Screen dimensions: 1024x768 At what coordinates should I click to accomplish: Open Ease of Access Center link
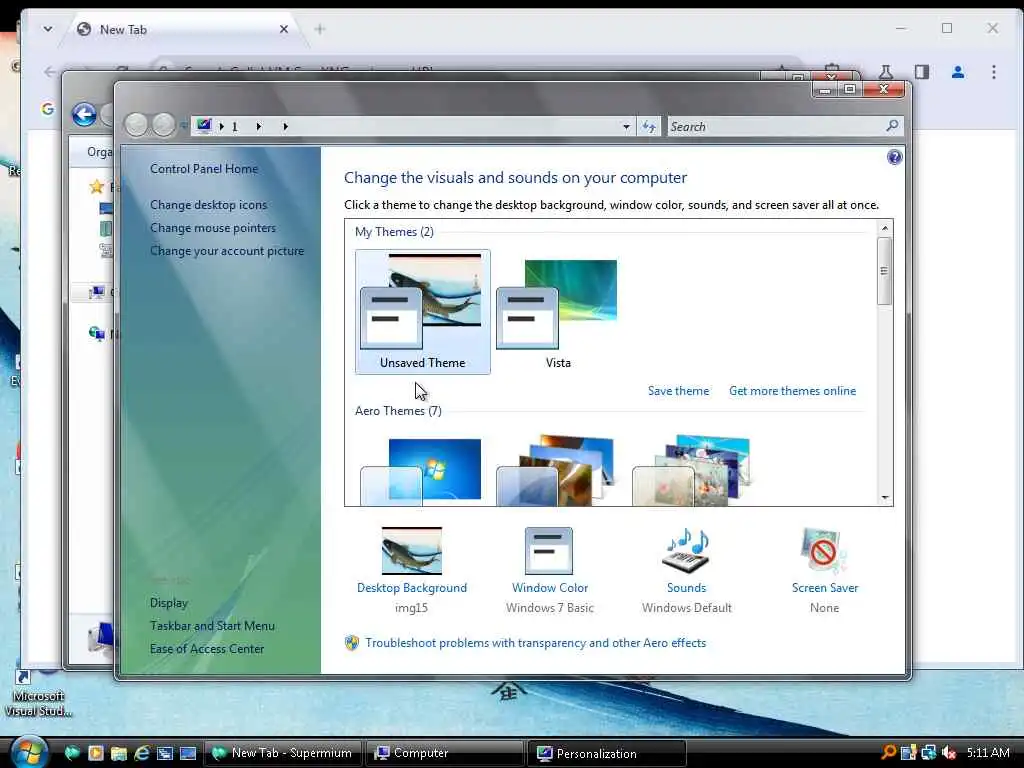pos(207,648)
